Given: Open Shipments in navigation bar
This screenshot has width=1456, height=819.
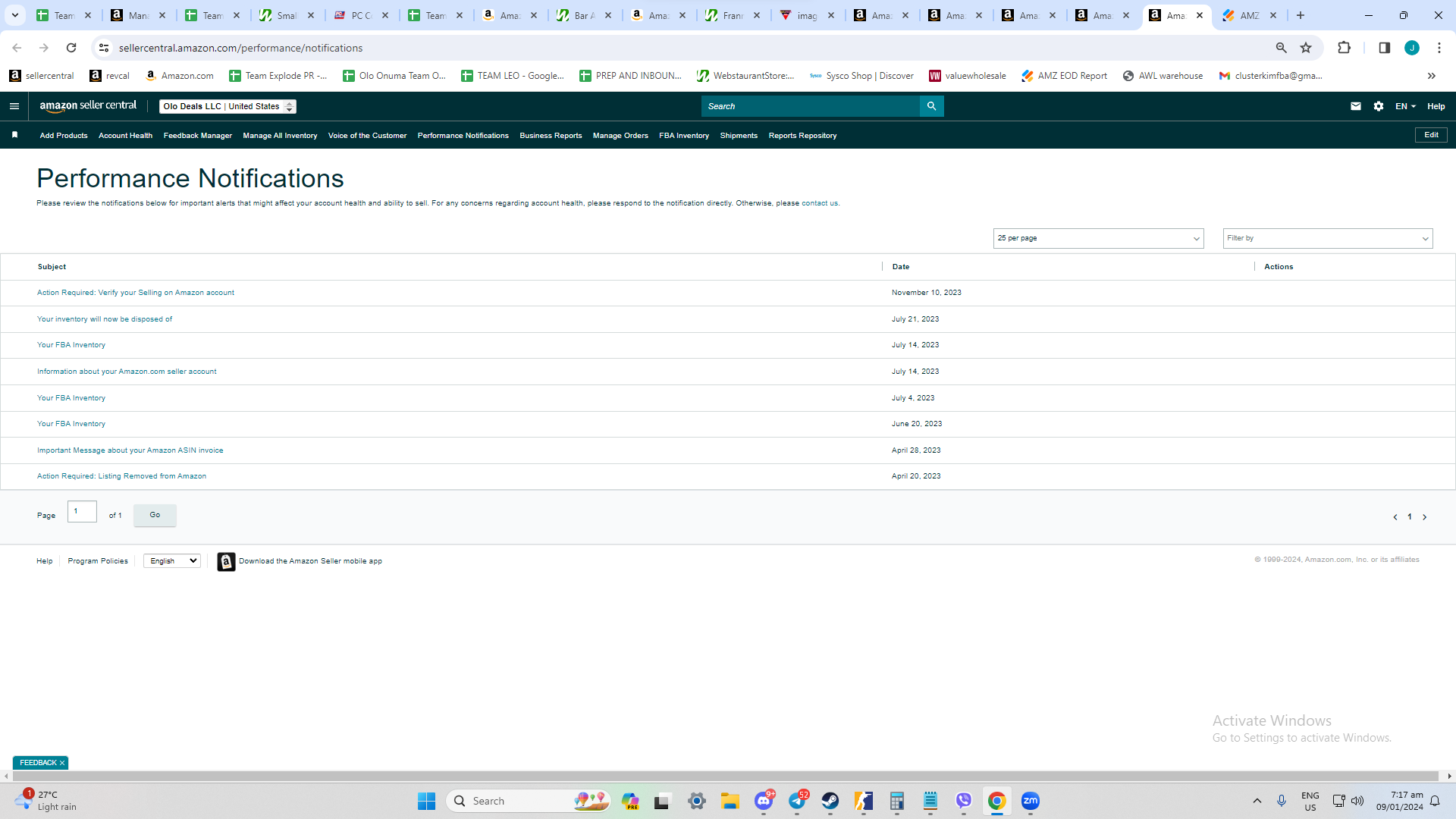Looking at the screenshot, I should click(x=739, y=136).
